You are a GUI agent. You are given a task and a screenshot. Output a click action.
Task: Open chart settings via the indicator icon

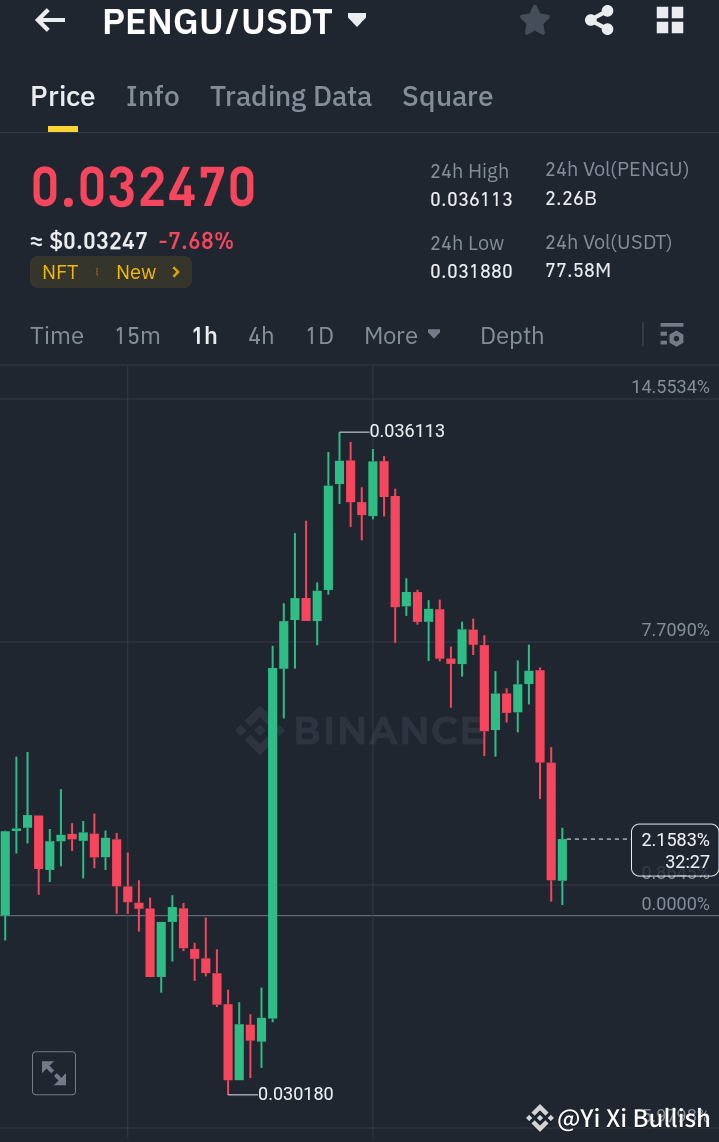(671, 335)
